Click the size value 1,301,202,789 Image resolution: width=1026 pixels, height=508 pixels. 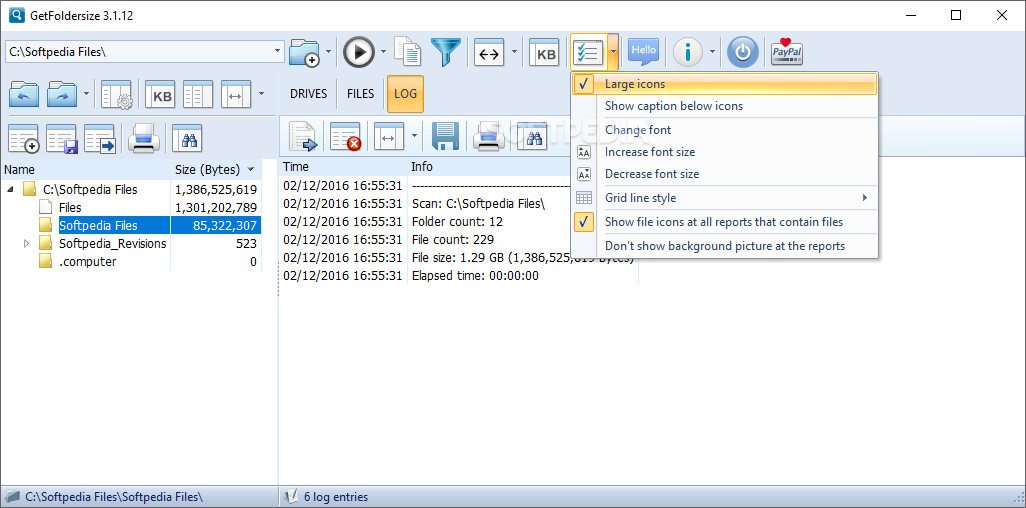click(x=216, y=208)
